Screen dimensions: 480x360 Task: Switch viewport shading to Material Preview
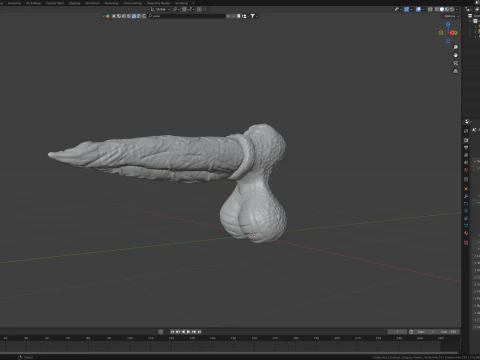coord(447,9)
